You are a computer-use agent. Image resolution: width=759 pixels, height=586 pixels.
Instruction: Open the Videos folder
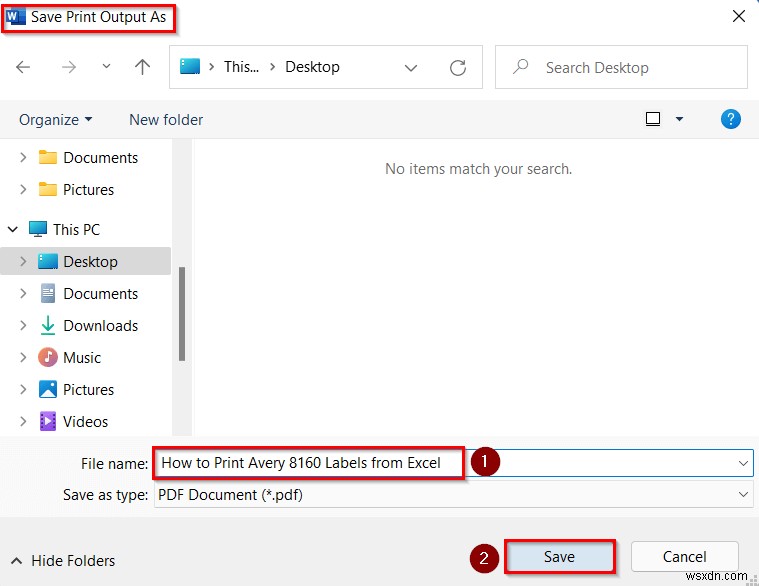[x=85, y=421]
